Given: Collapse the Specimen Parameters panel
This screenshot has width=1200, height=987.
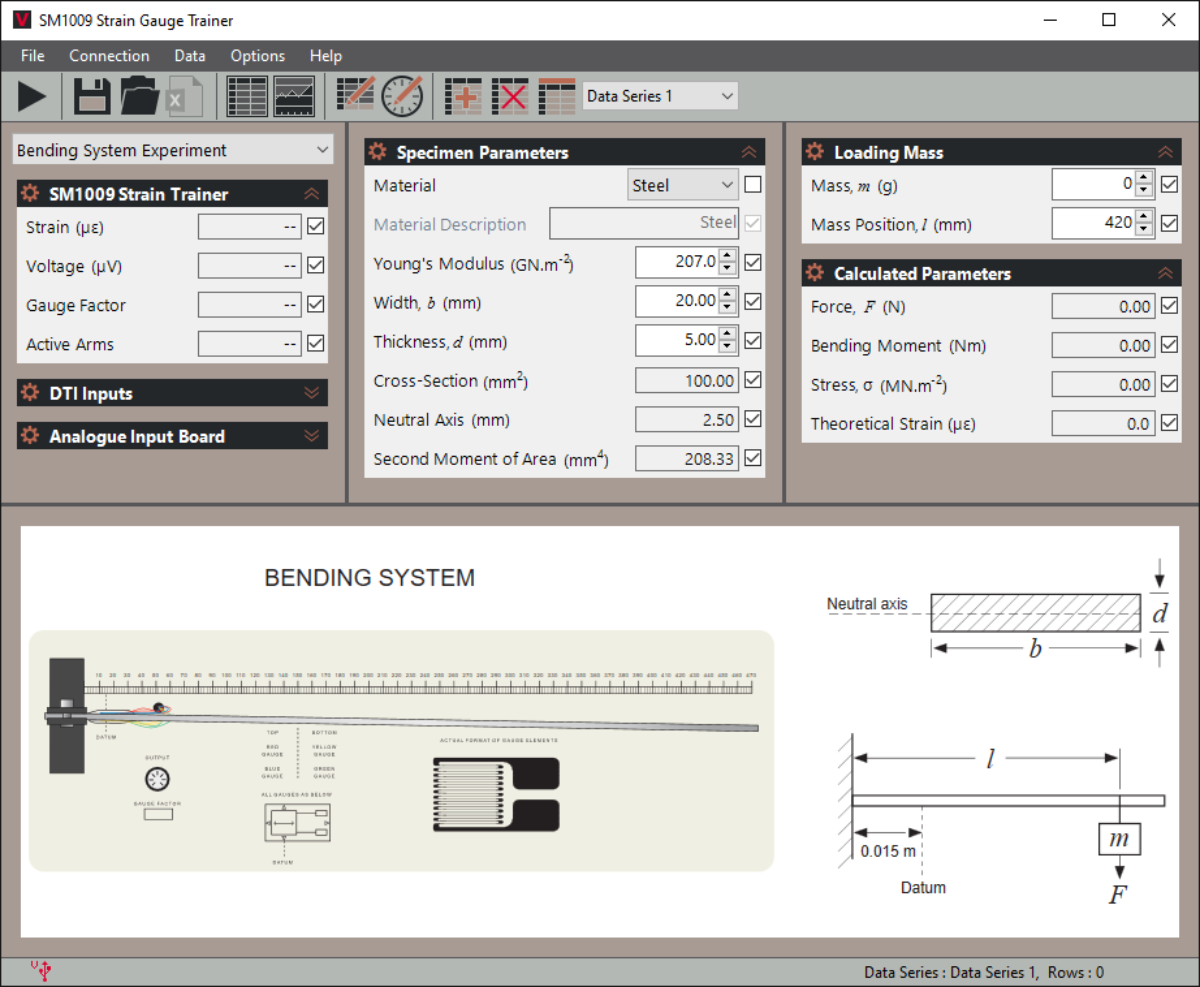Looking at the screenshot, I should click(749, 151).
